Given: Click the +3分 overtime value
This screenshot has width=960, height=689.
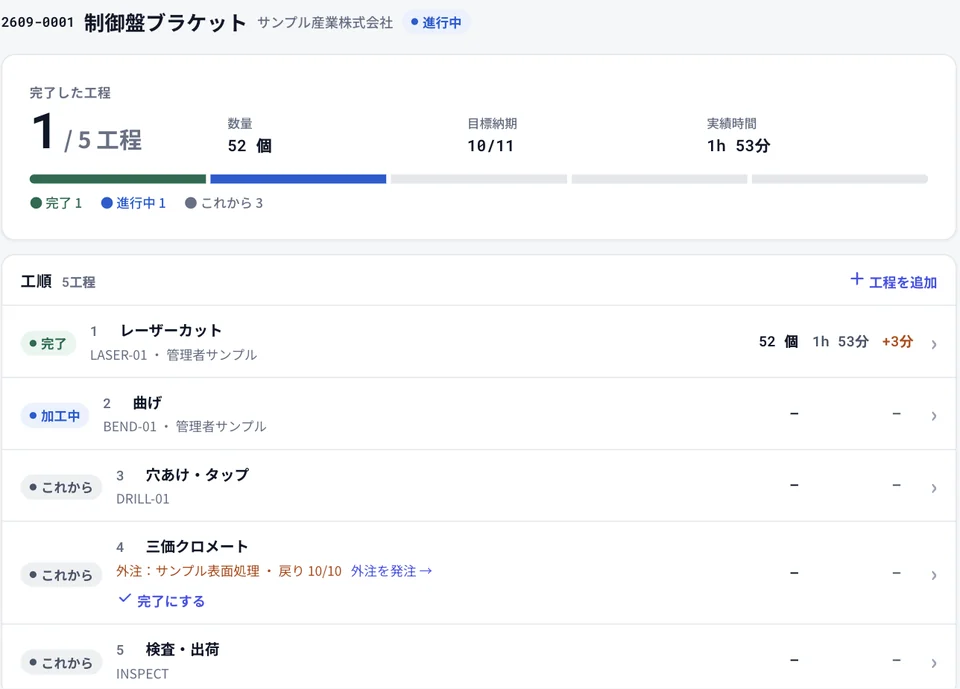Looking at the screenshot, I should [x=898, y=342].
